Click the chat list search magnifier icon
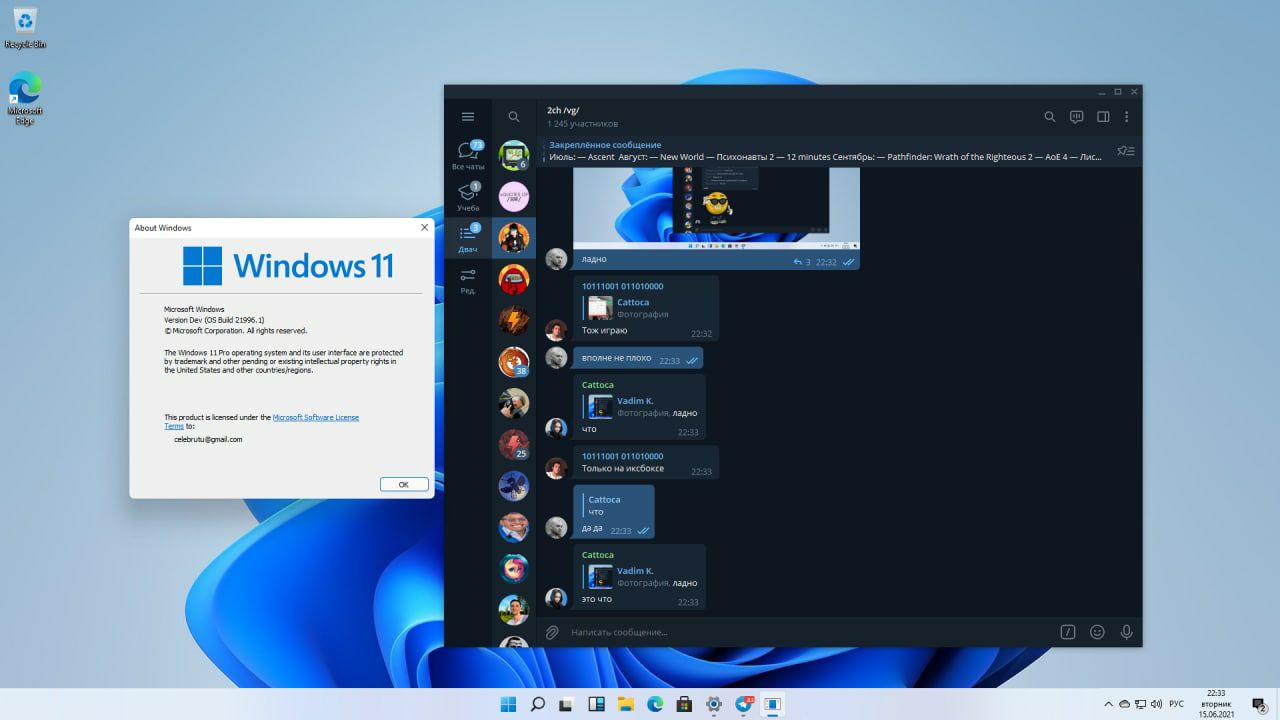Screen dimensions: 1280x720 [514, 117]
